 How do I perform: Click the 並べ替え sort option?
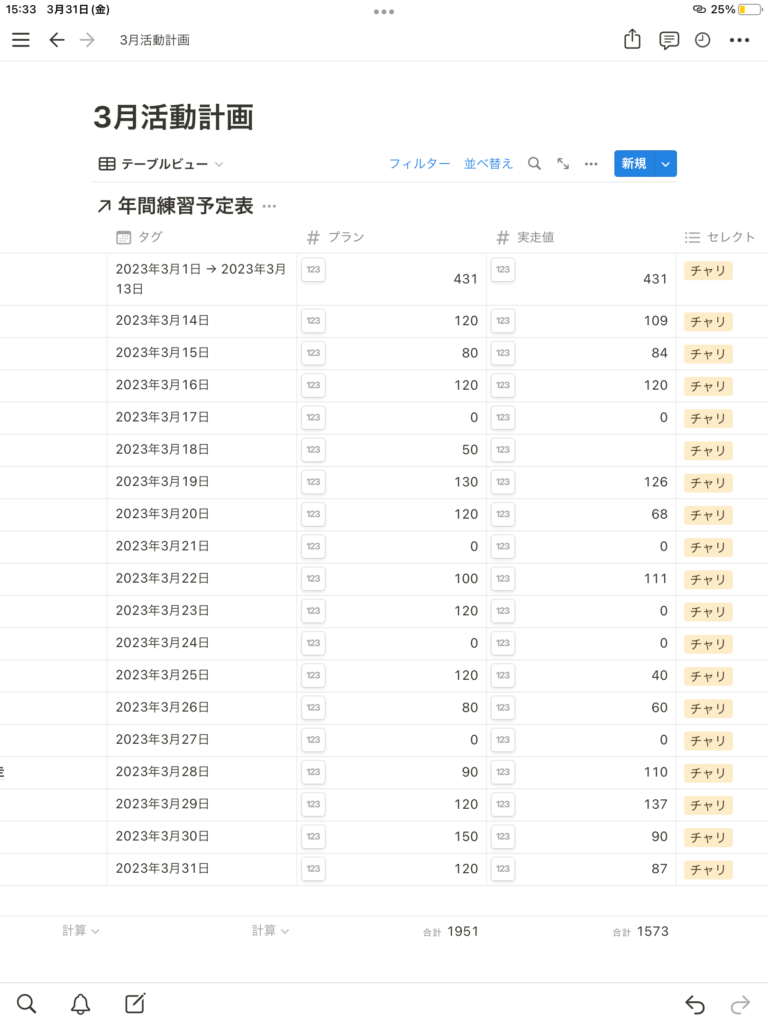click(488, 164)
